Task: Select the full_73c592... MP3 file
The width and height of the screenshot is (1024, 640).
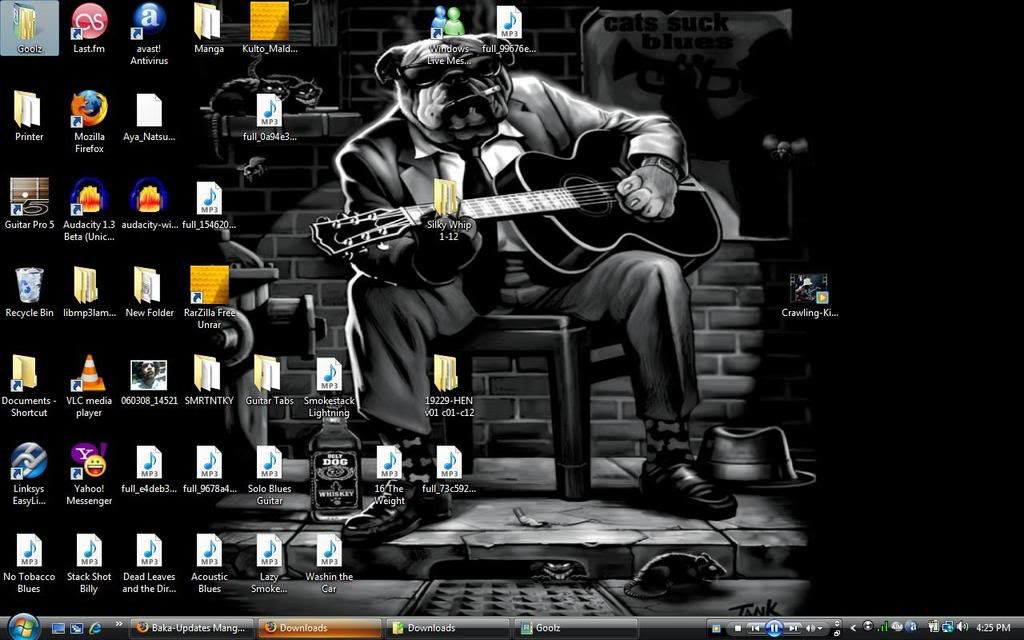Action: (449, 469)
